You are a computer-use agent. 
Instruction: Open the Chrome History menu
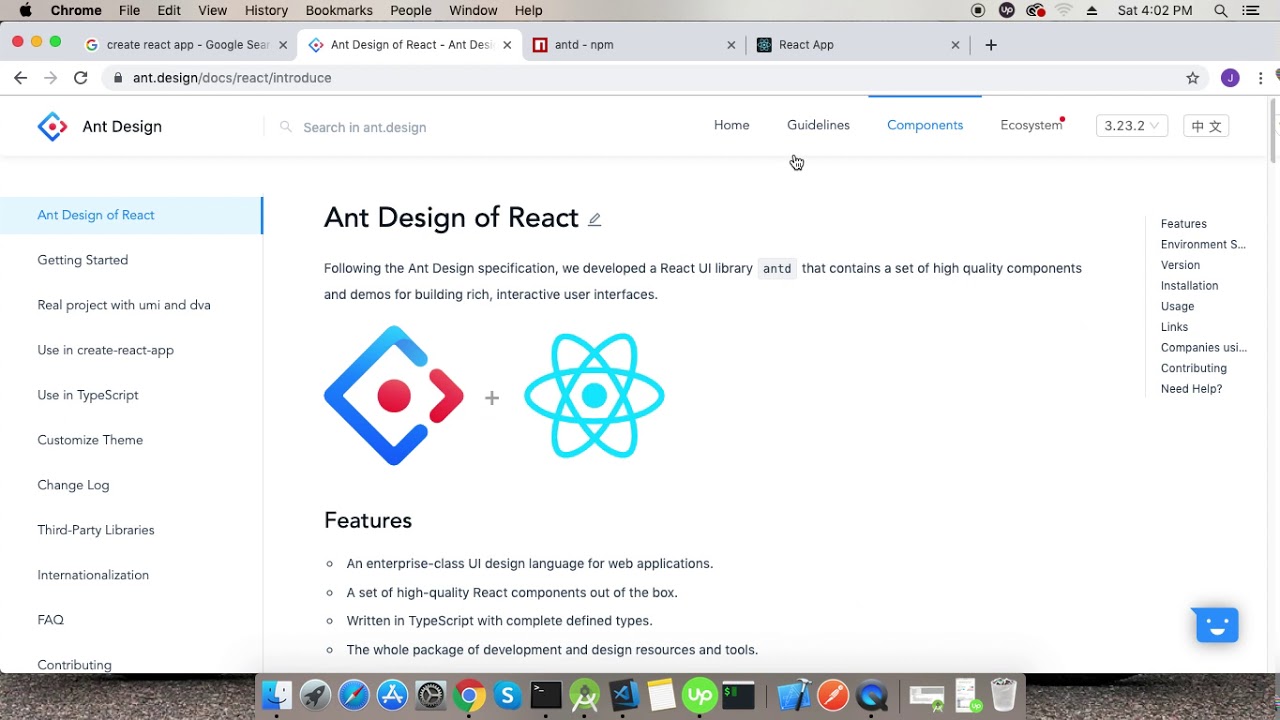click(266, 10)
